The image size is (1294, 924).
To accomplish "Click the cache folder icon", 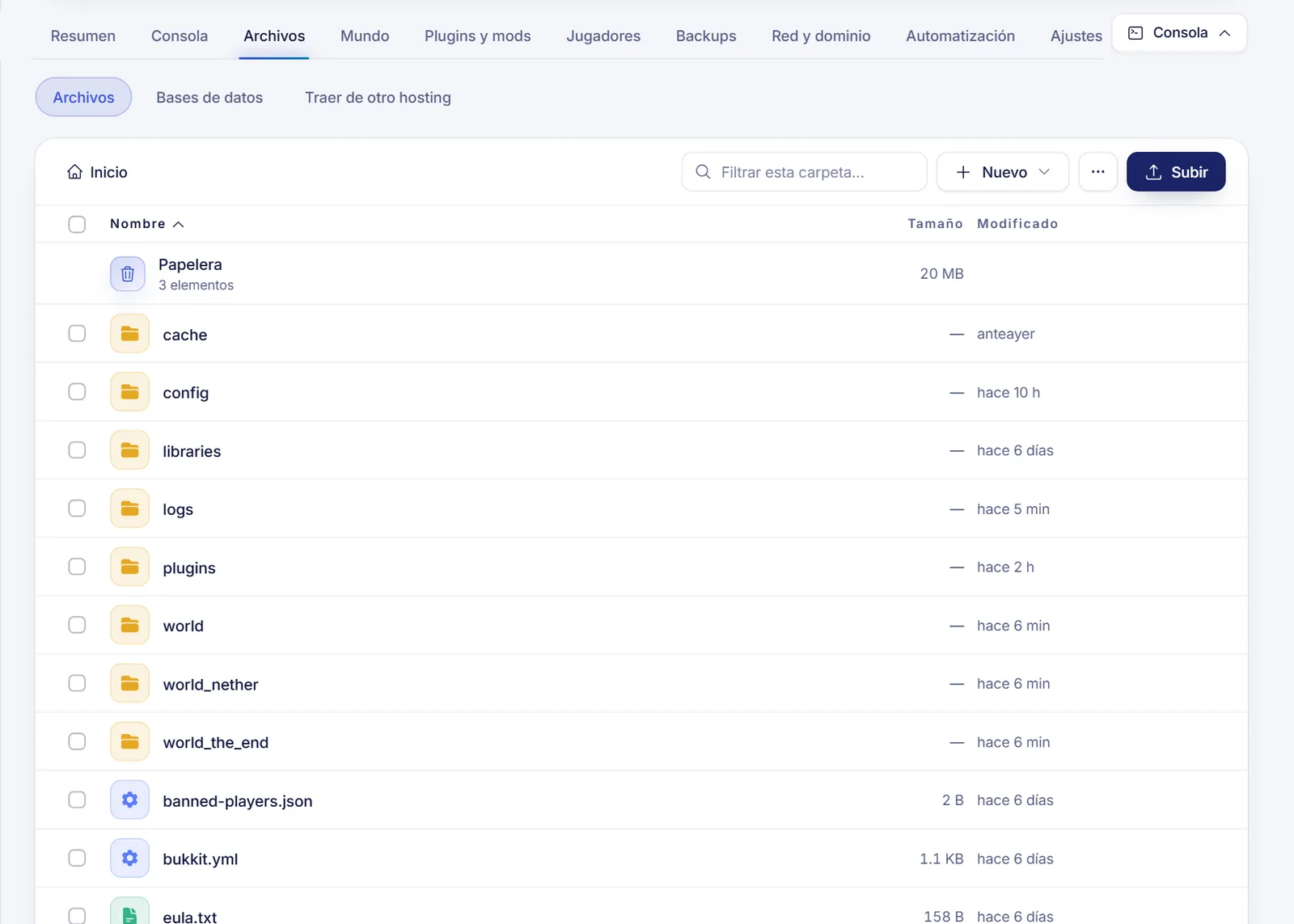I will 129,334.
